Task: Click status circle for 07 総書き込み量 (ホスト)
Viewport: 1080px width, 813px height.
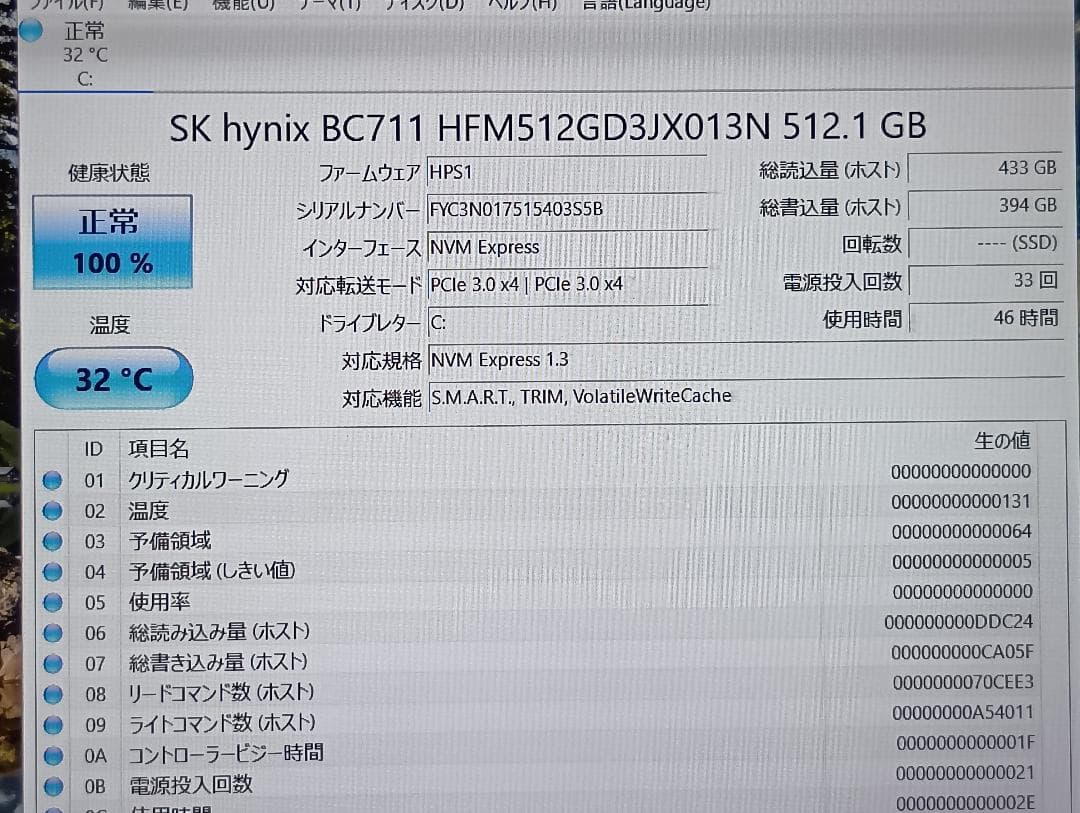Action: click(x=53, y=663)
